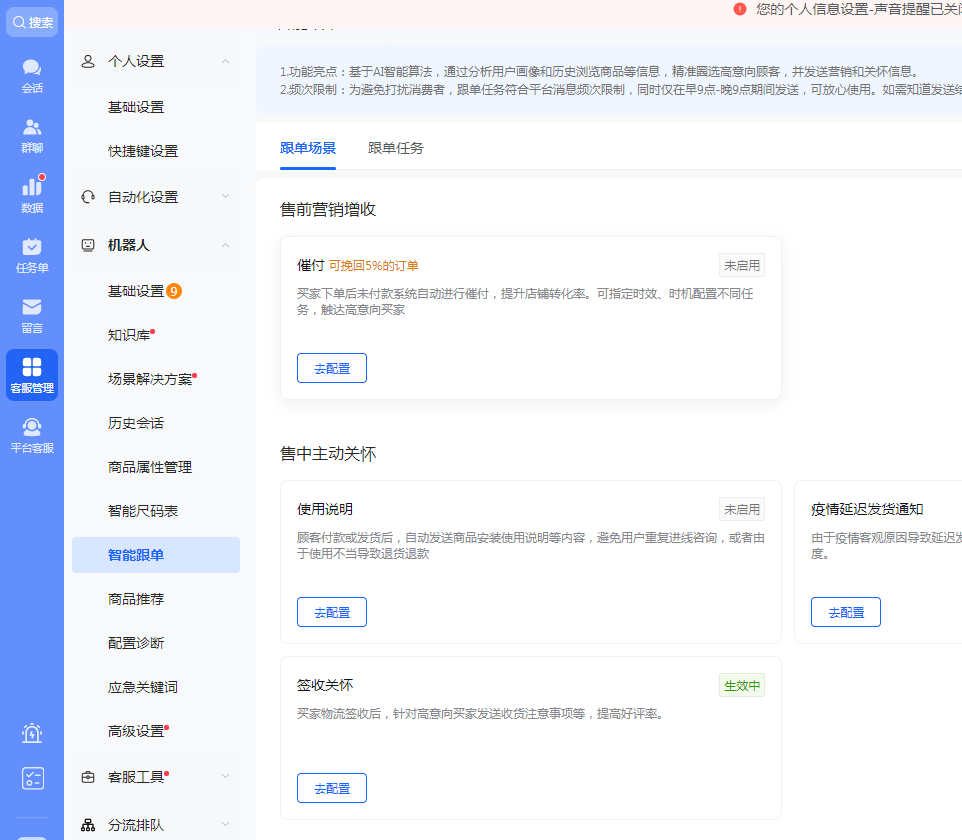962x840 pixels.
Task: Click the 数据 data statistics icon
Action: pyautogui.click(x=31, y=189)
